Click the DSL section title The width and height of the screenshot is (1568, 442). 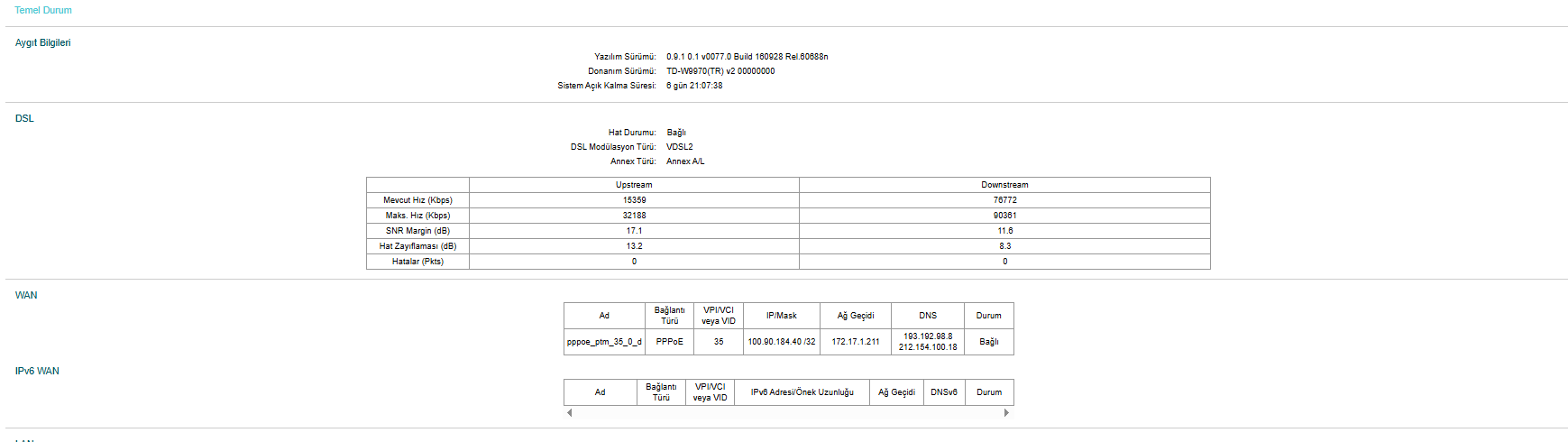[24, 118]
